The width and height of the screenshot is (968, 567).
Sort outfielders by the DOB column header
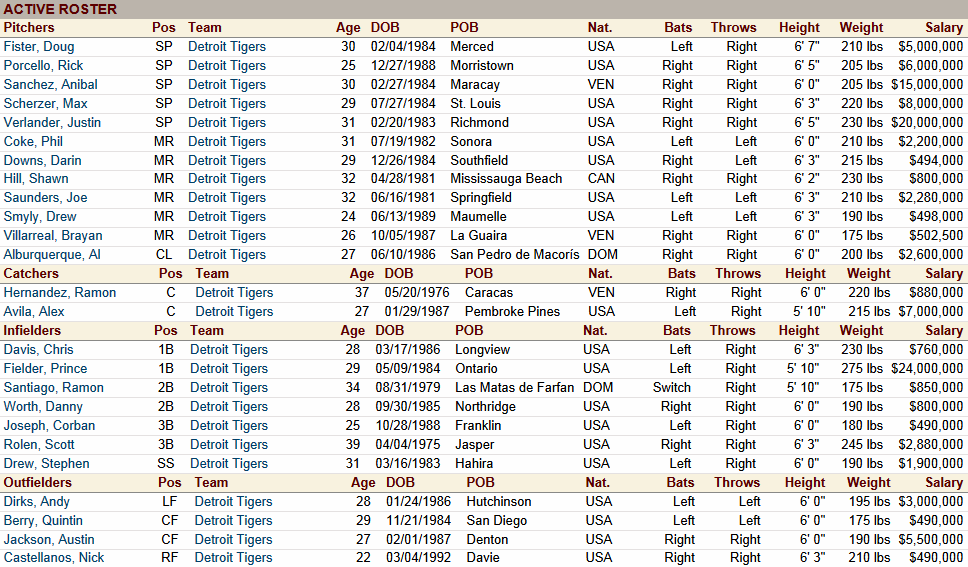(399, 482)
